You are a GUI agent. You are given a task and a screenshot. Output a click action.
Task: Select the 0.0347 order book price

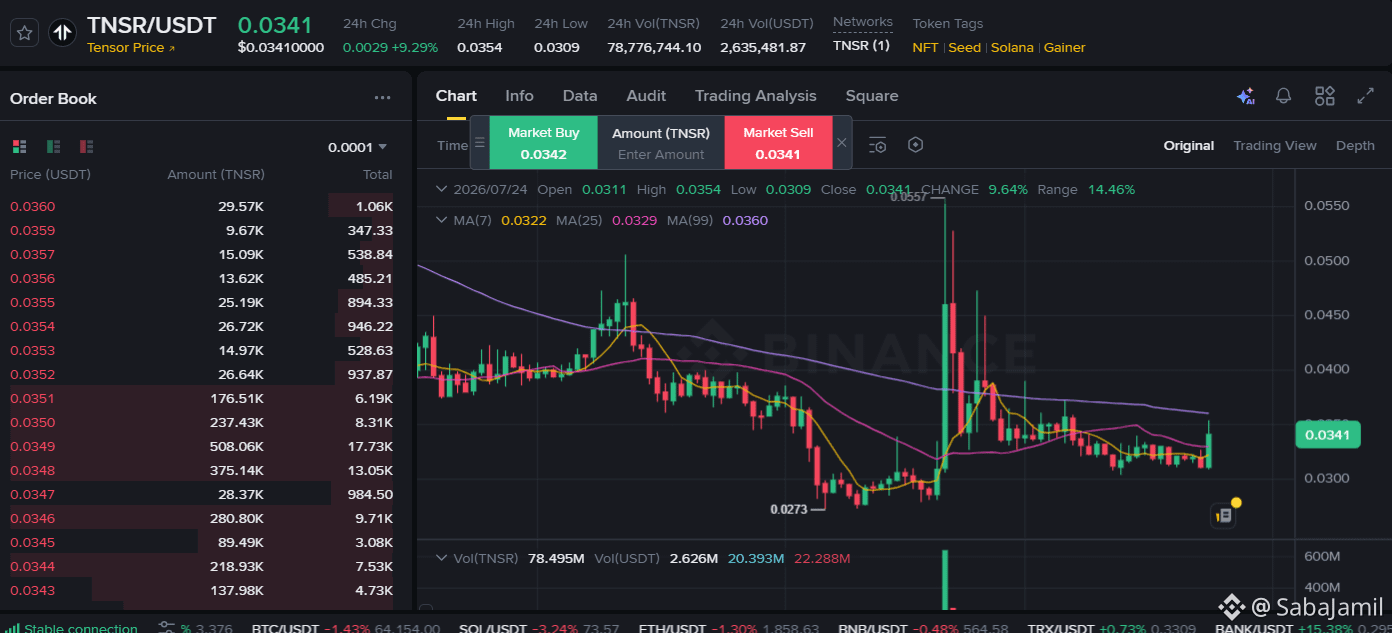click(x=32, y=494)
